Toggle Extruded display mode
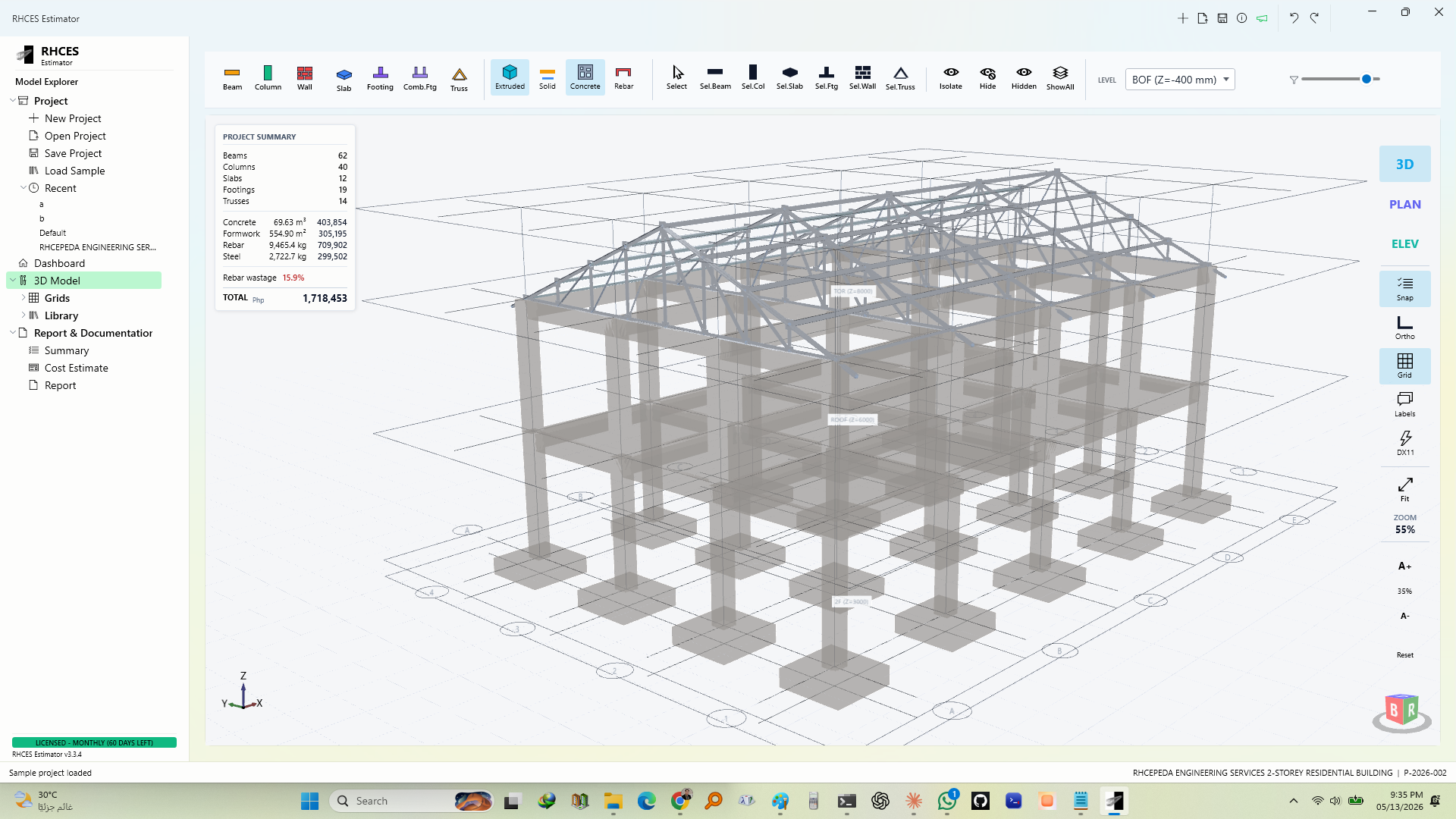 [510, 77]
